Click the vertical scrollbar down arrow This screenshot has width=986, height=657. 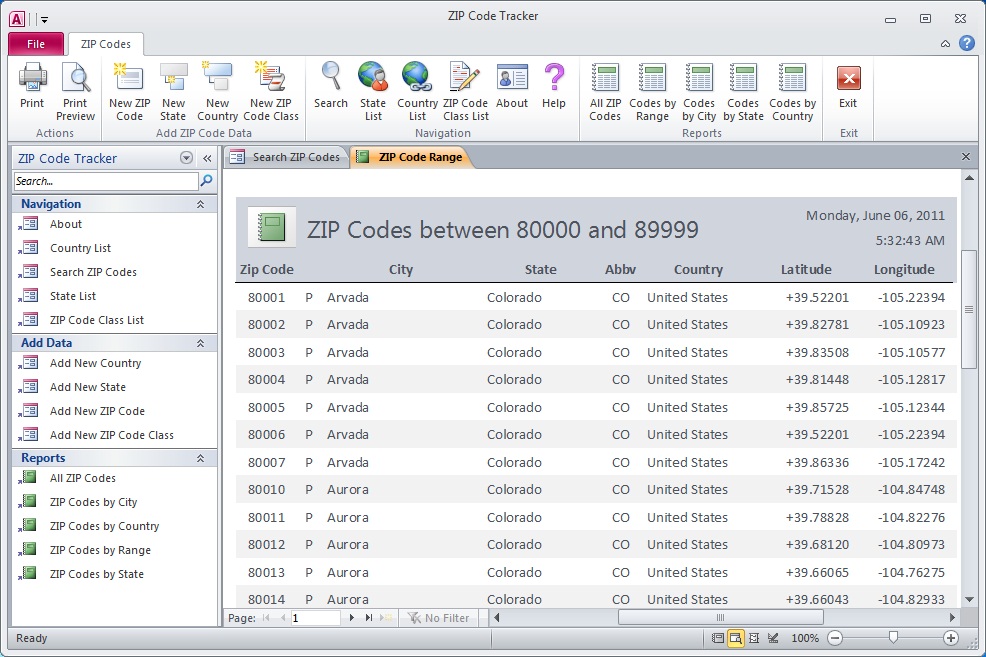[x=969, y=599]
